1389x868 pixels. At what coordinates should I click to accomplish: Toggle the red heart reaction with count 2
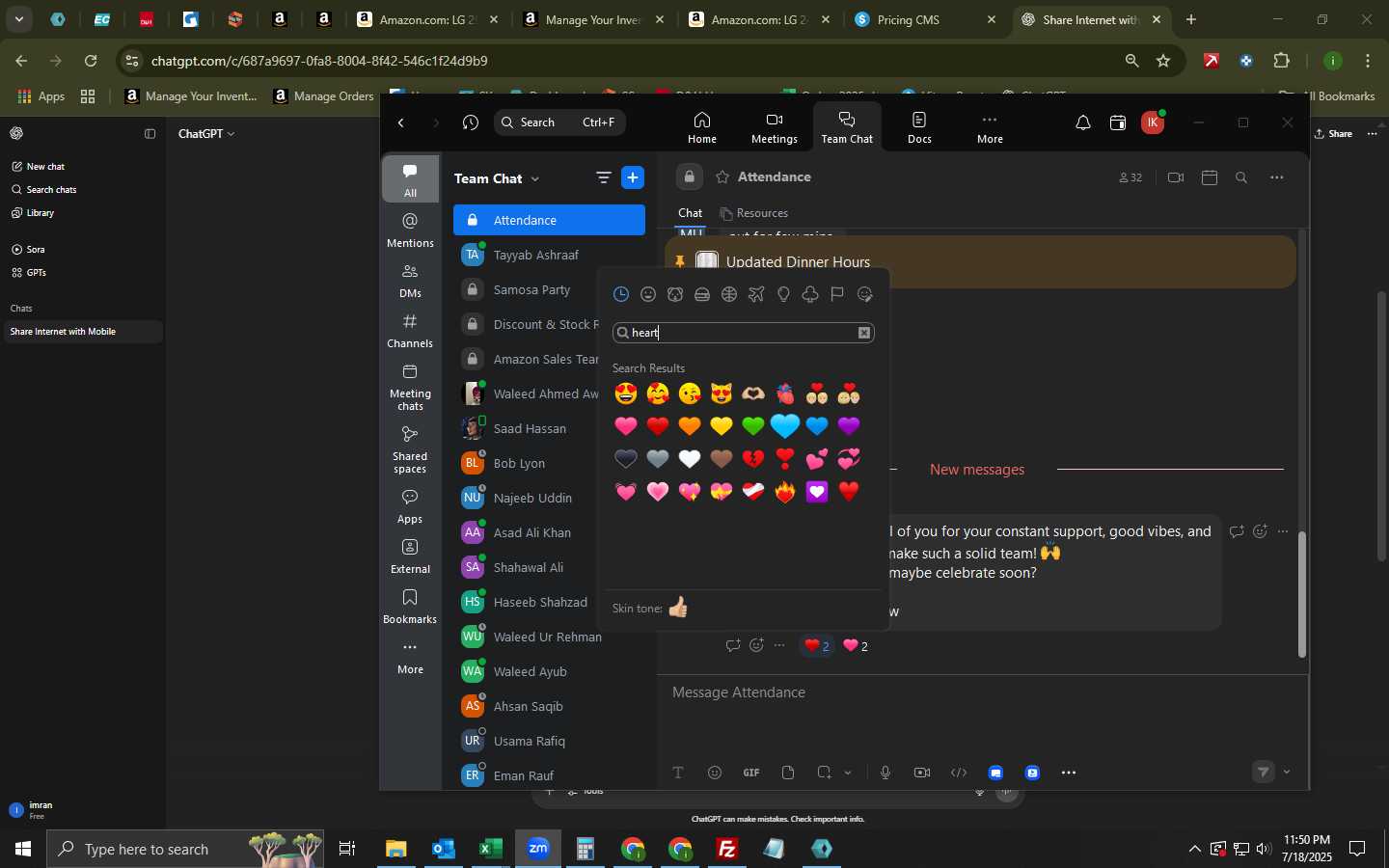817,646
